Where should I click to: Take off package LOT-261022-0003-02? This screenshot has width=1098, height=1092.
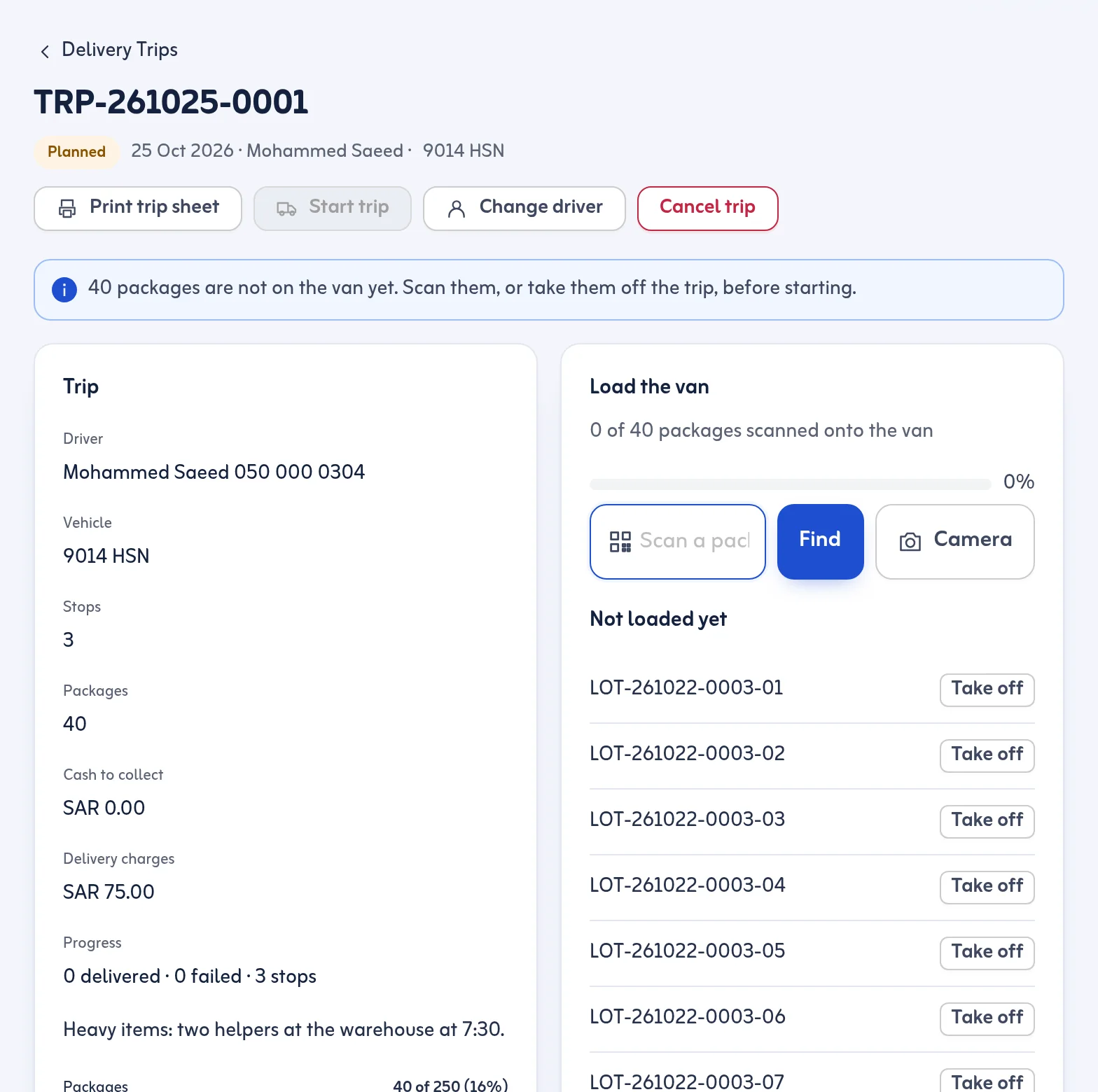pyautogui.click(x=987, y=756)
